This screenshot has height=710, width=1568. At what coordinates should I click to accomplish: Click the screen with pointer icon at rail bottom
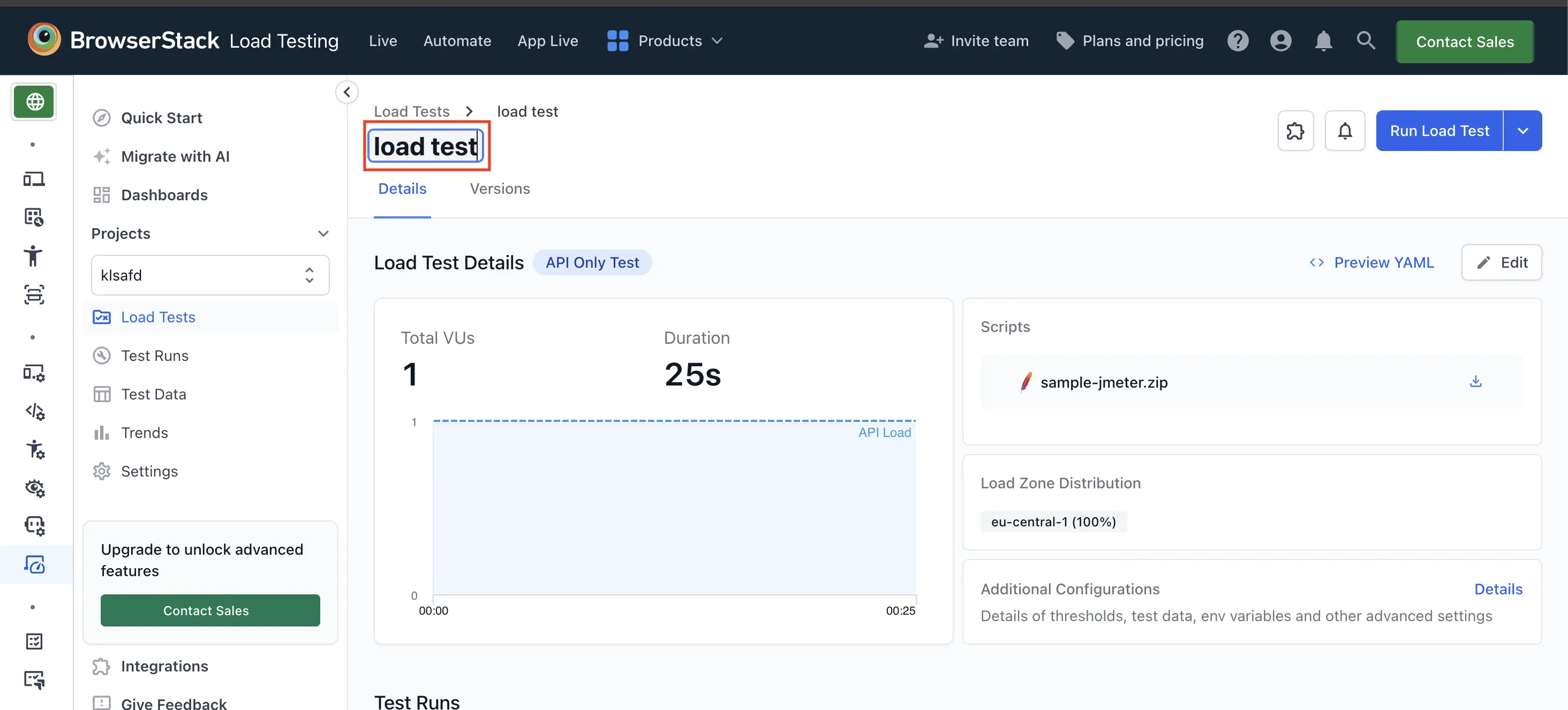[x=34, y=679]
